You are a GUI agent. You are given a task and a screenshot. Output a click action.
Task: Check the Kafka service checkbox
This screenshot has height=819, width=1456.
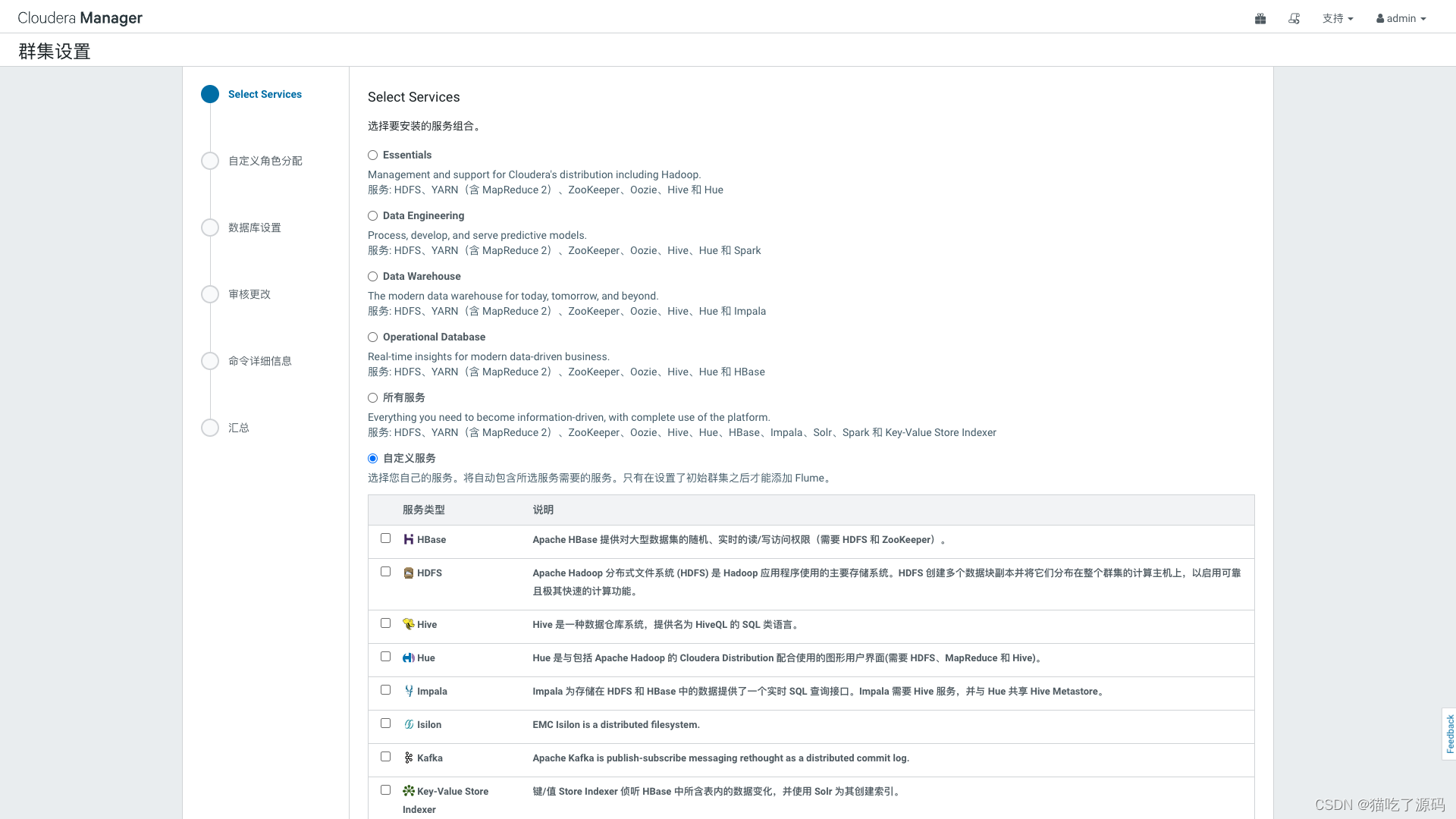[x=385, y=757]
